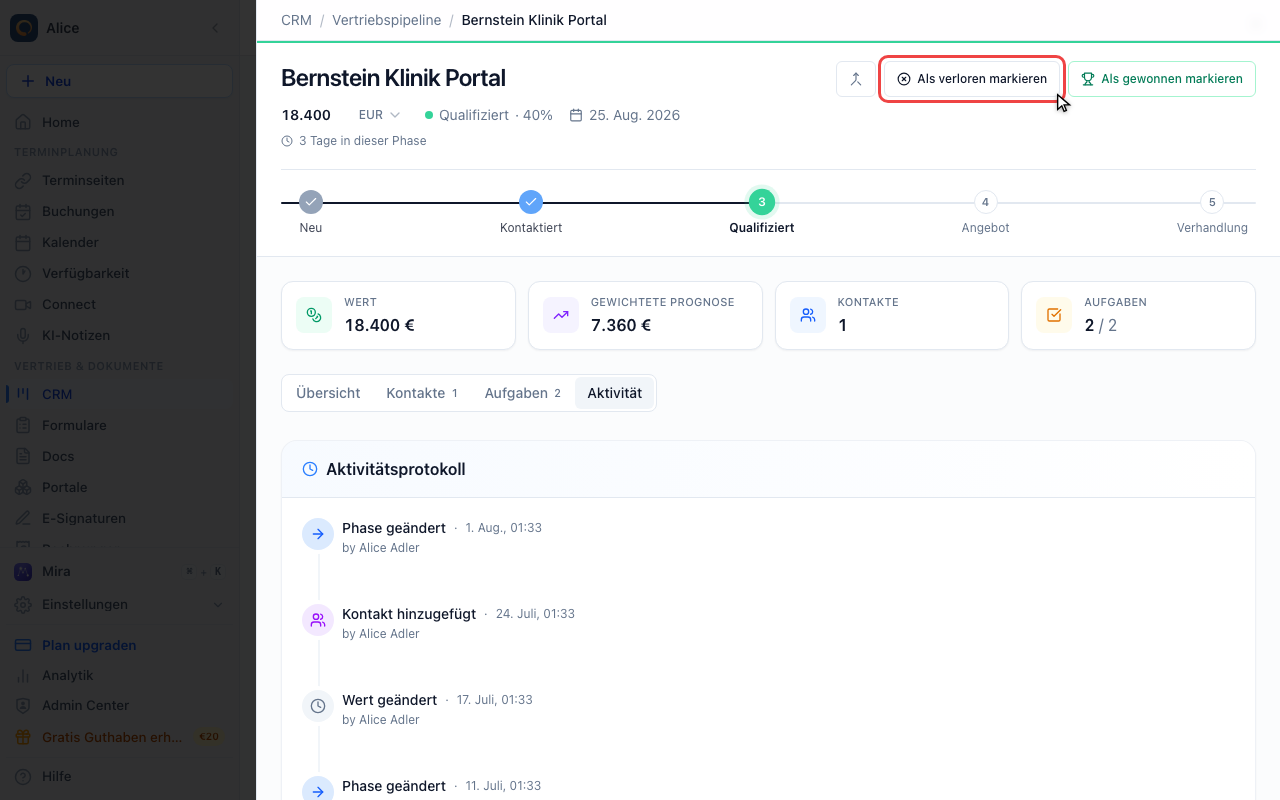The width and height of the screenshot is (1280, 800).
Task: Navigate to Vertriebspipeline breadcrumb
Action: pyautogui.click(x=386, y=20)
